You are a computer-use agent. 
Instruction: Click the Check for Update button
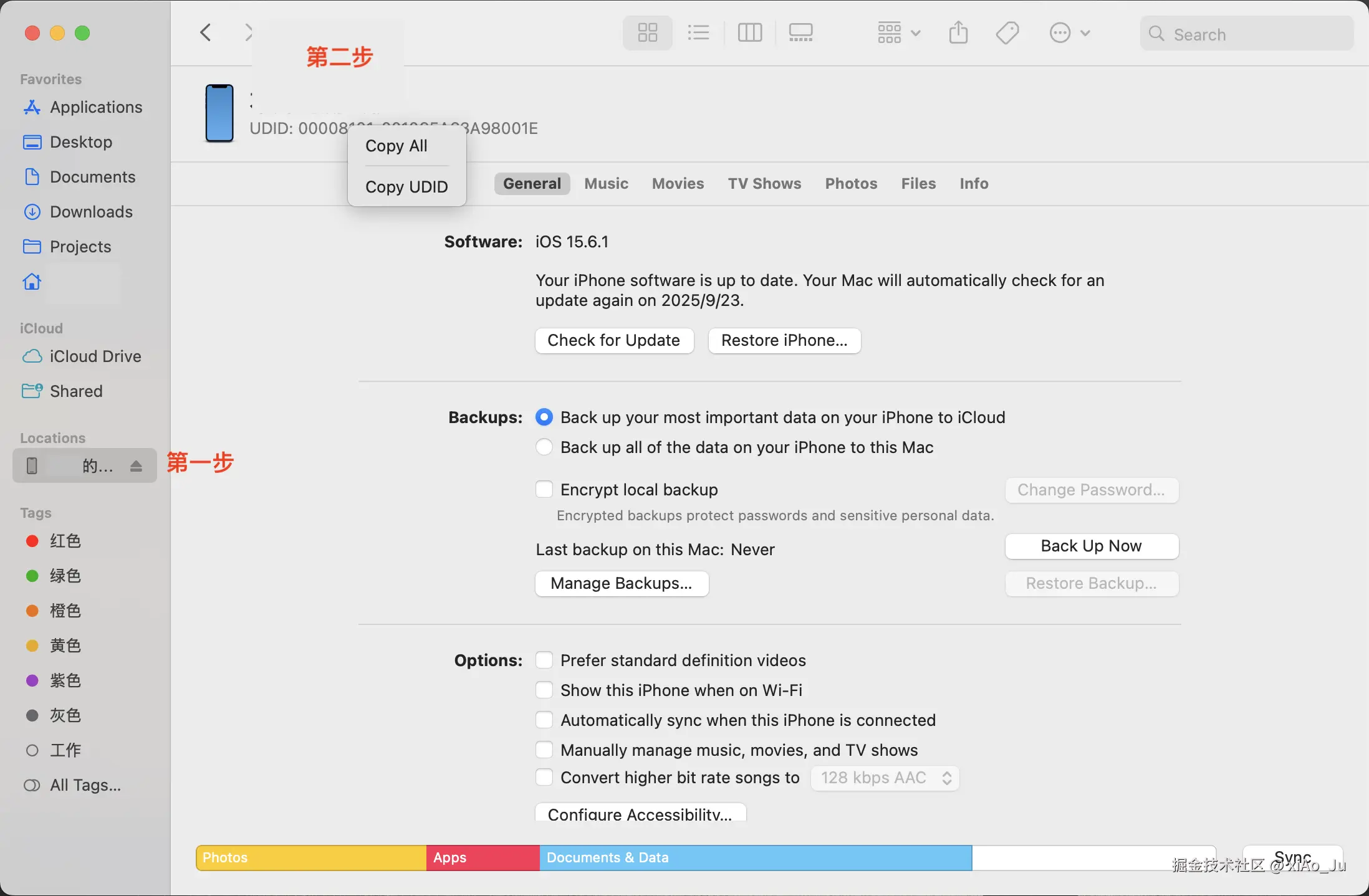tap(613, 341)
